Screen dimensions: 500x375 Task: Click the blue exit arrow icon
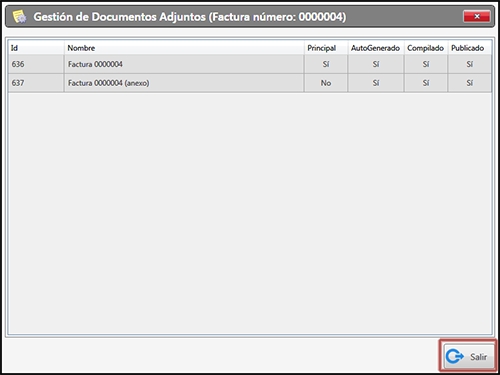(x=455, y=356)
